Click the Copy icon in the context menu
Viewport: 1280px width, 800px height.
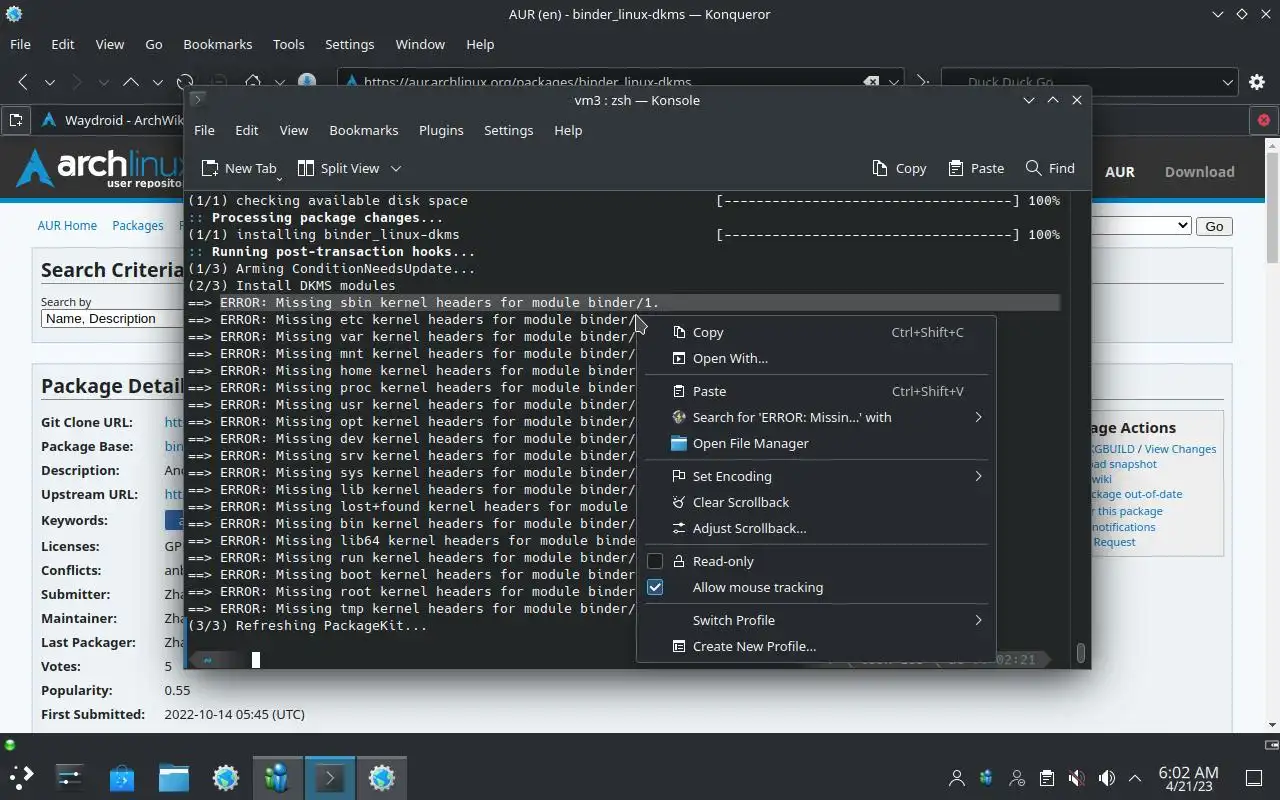coord(679,332)
